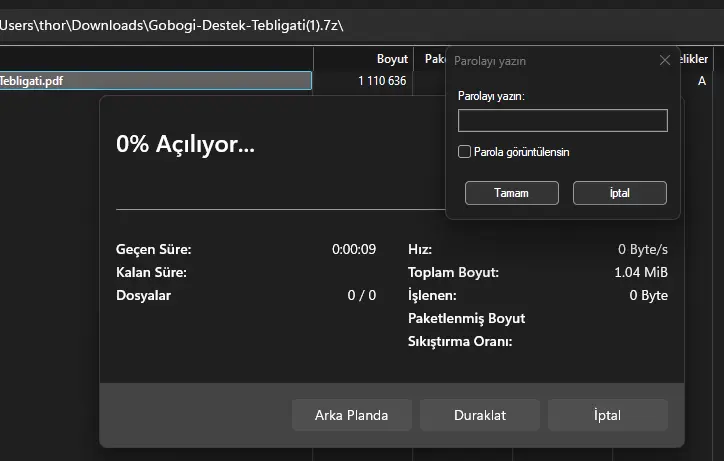Click the 'Arka Planda' button
The width and height of the screenshot is (724, 461).
351,415
